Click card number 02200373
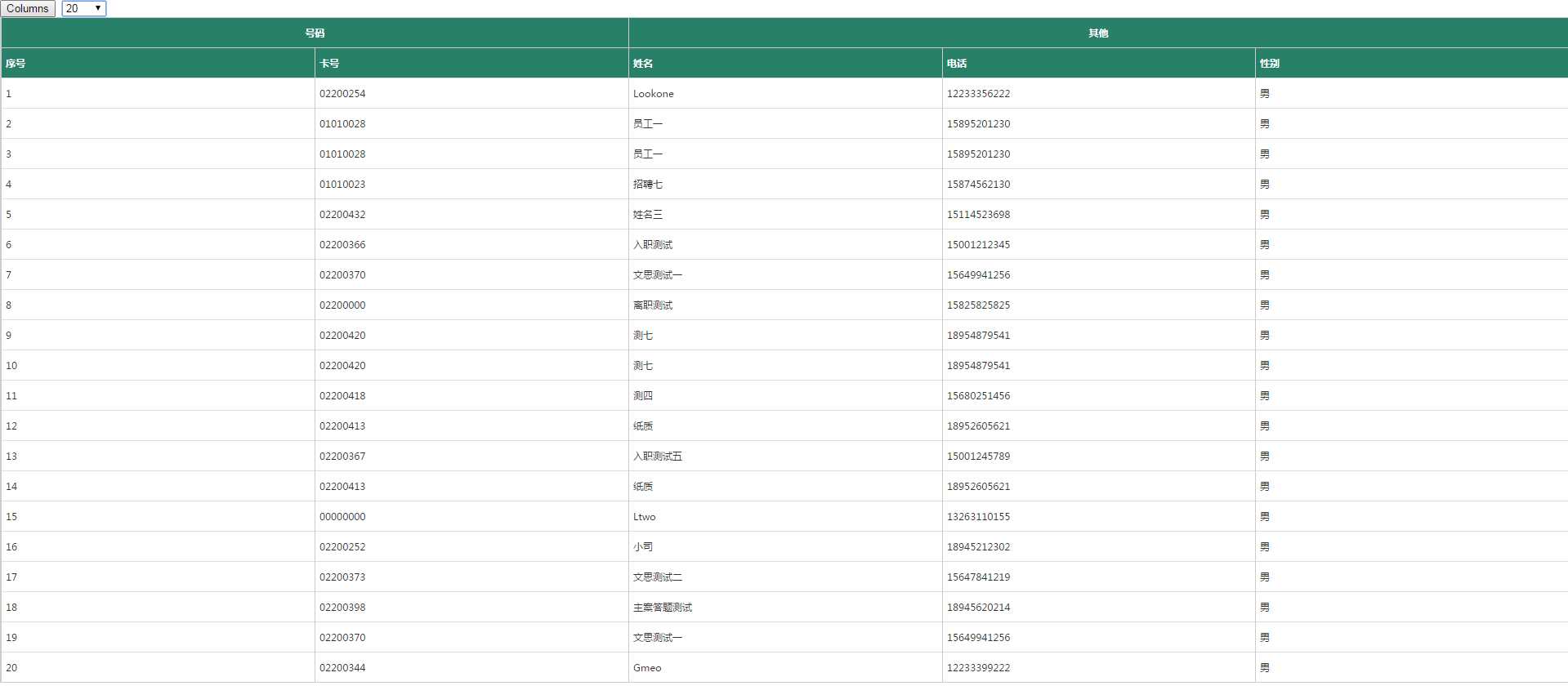The image size is (1568, 686). click(x=342, y=577)
